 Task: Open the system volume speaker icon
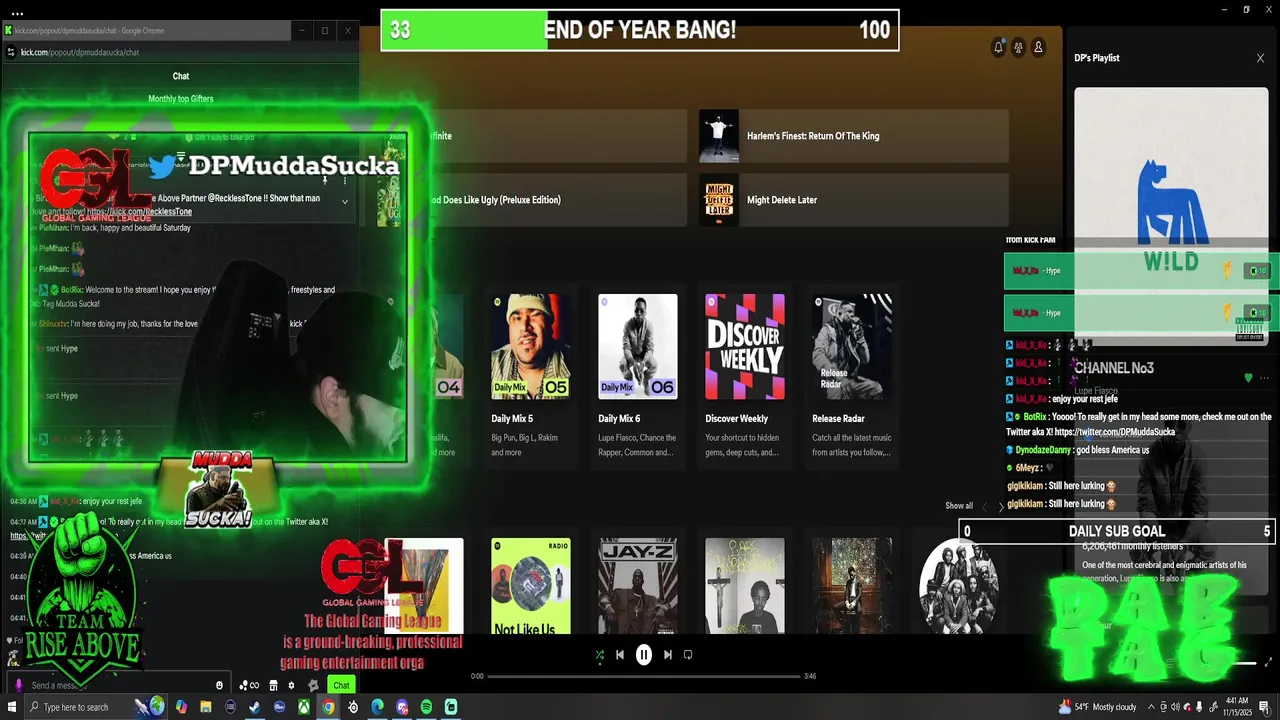pyautogui.click(x=1175, y=707)
